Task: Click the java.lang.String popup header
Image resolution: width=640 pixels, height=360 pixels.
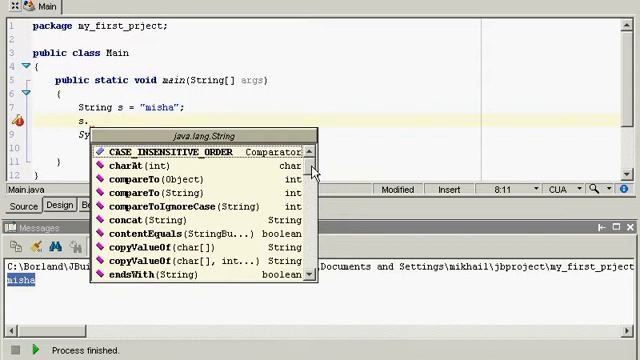Action: pos(204,136)
